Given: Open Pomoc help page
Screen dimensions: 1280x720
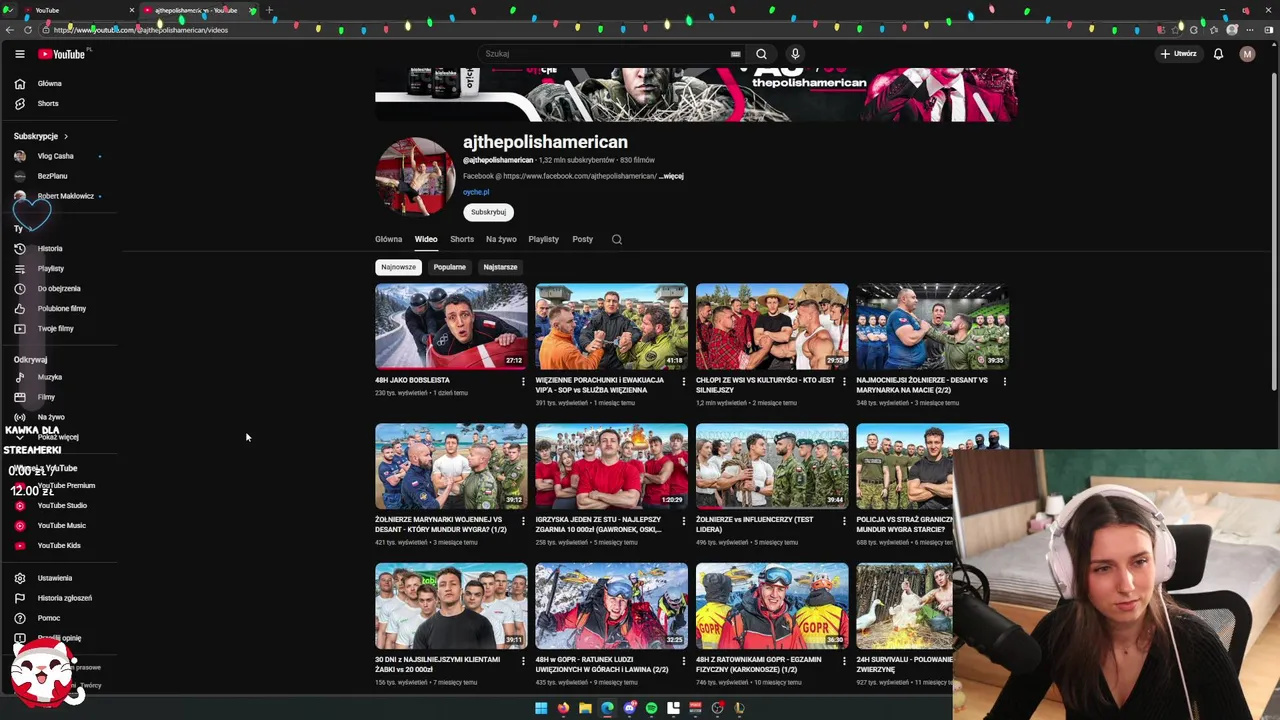Looking at the screenshot, I should pyautogui.click(x=48, y=618).
